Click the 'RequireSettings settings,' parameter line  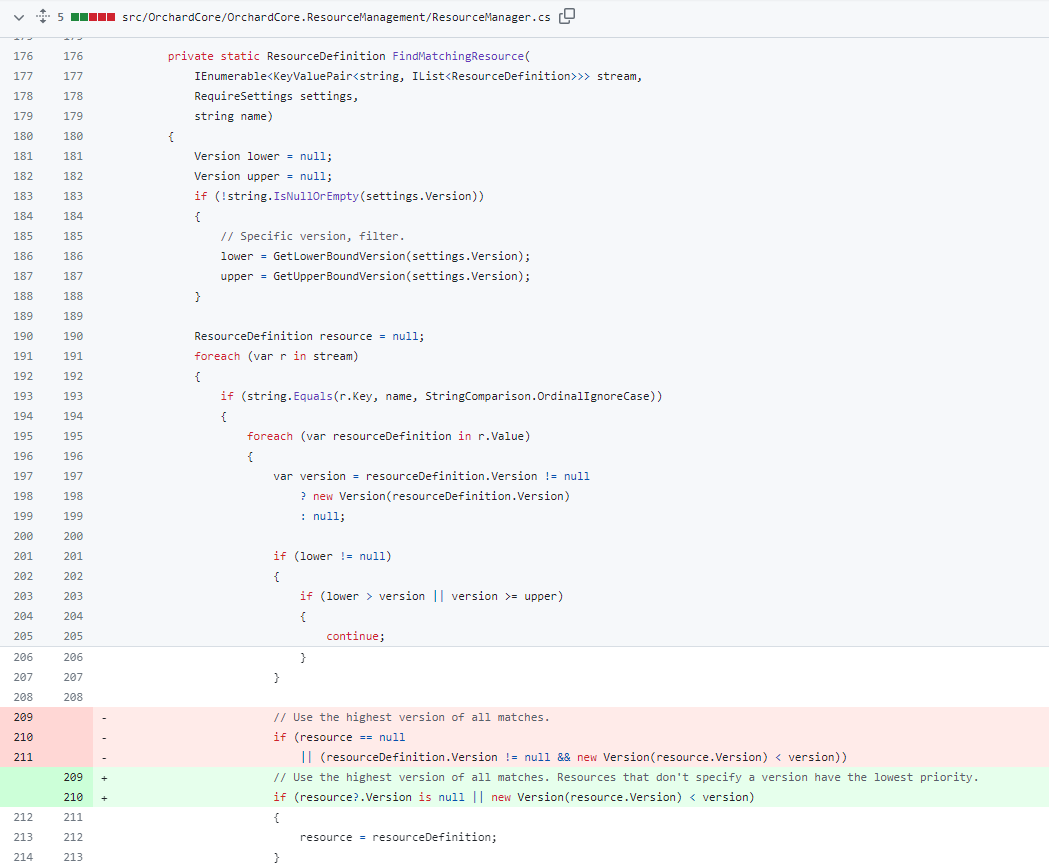coord(276,96)
